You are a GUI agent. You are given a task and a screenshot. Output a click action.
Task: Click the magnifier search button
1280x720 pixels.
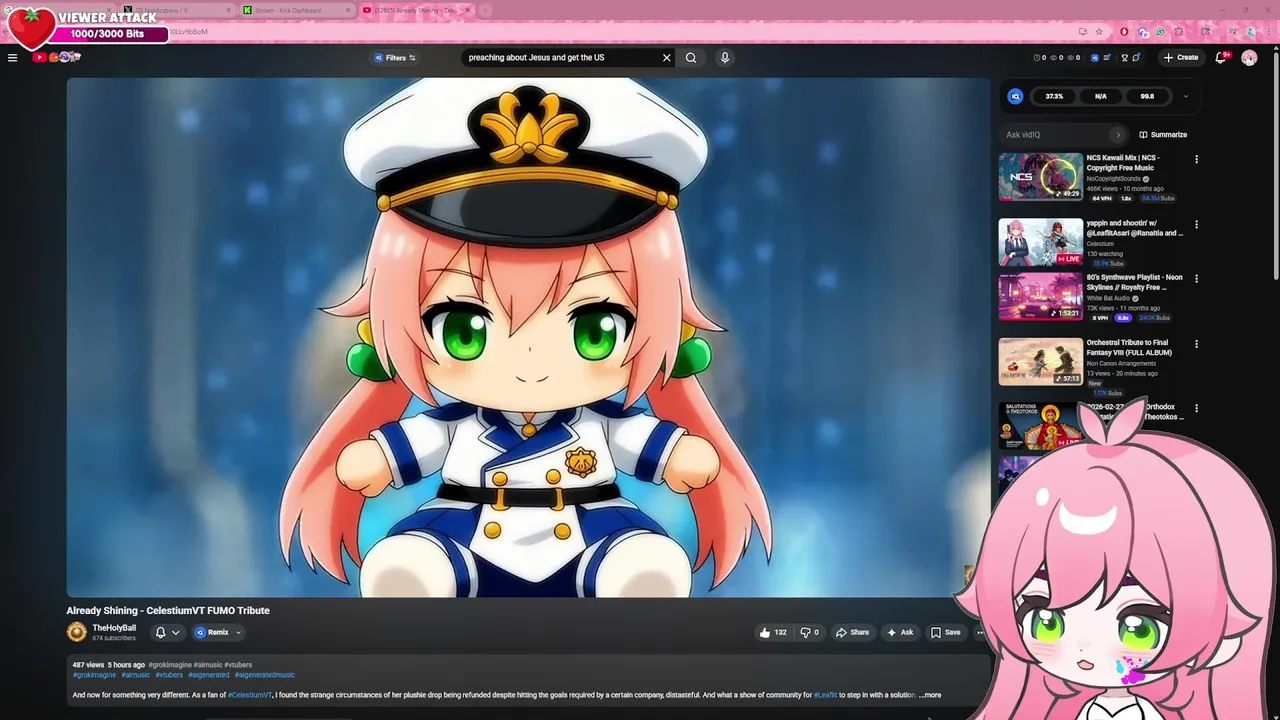691,57
